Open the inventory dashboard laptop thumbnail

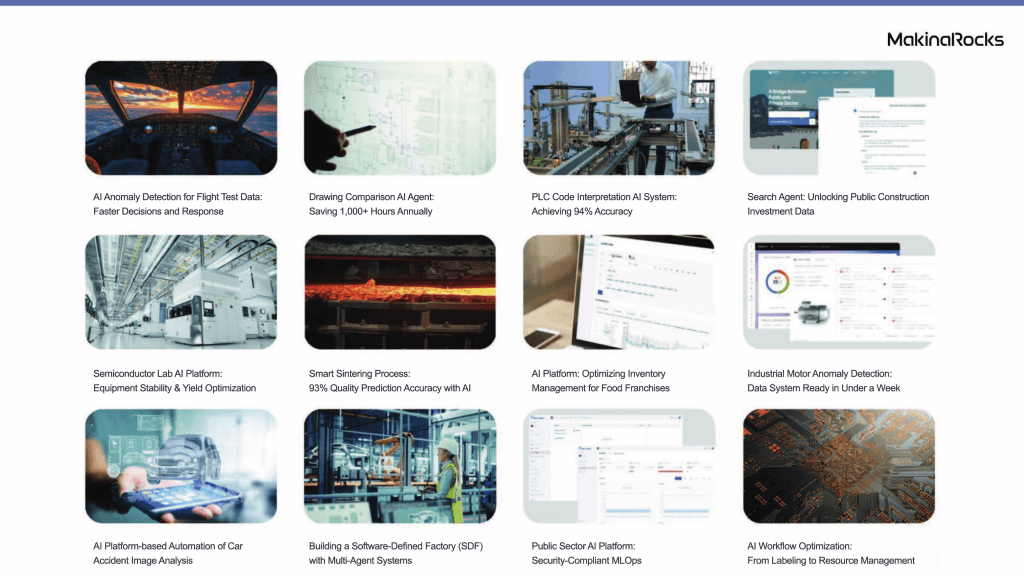click(x=619, y=292)
